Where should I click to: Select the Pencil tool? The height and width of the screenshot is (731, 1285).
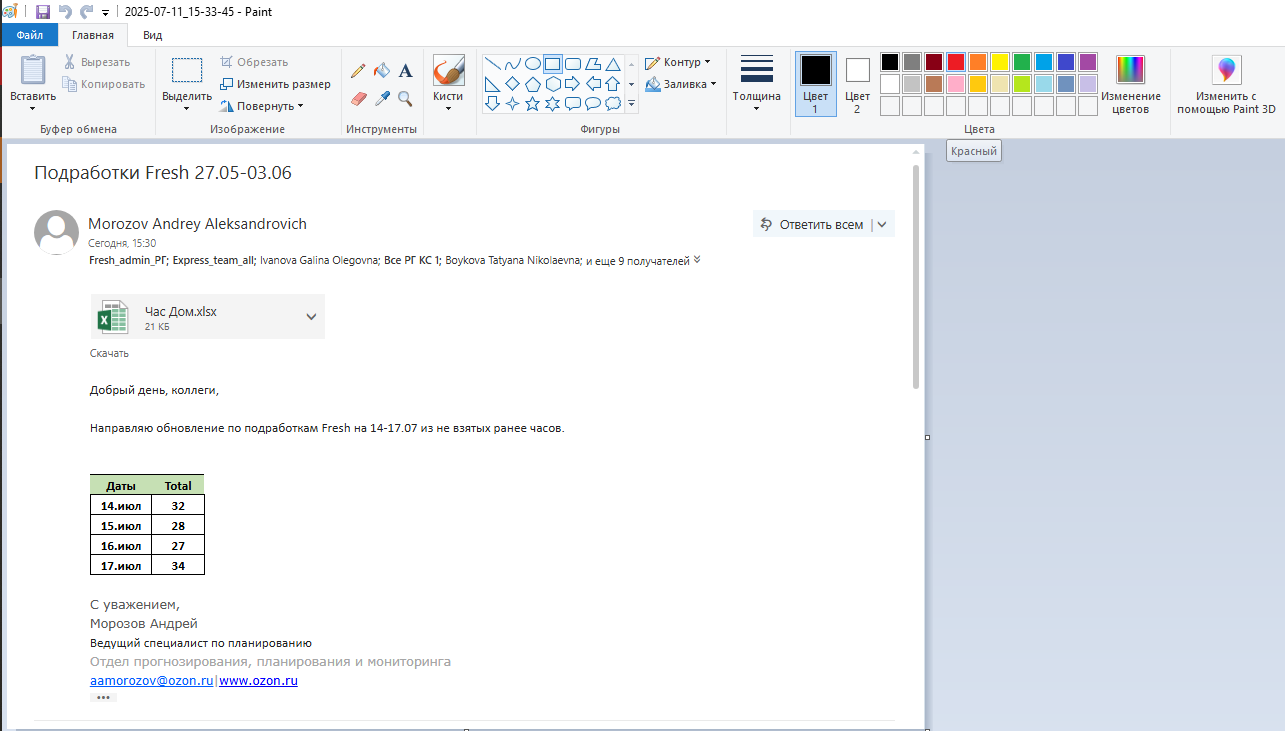(358, 71)
